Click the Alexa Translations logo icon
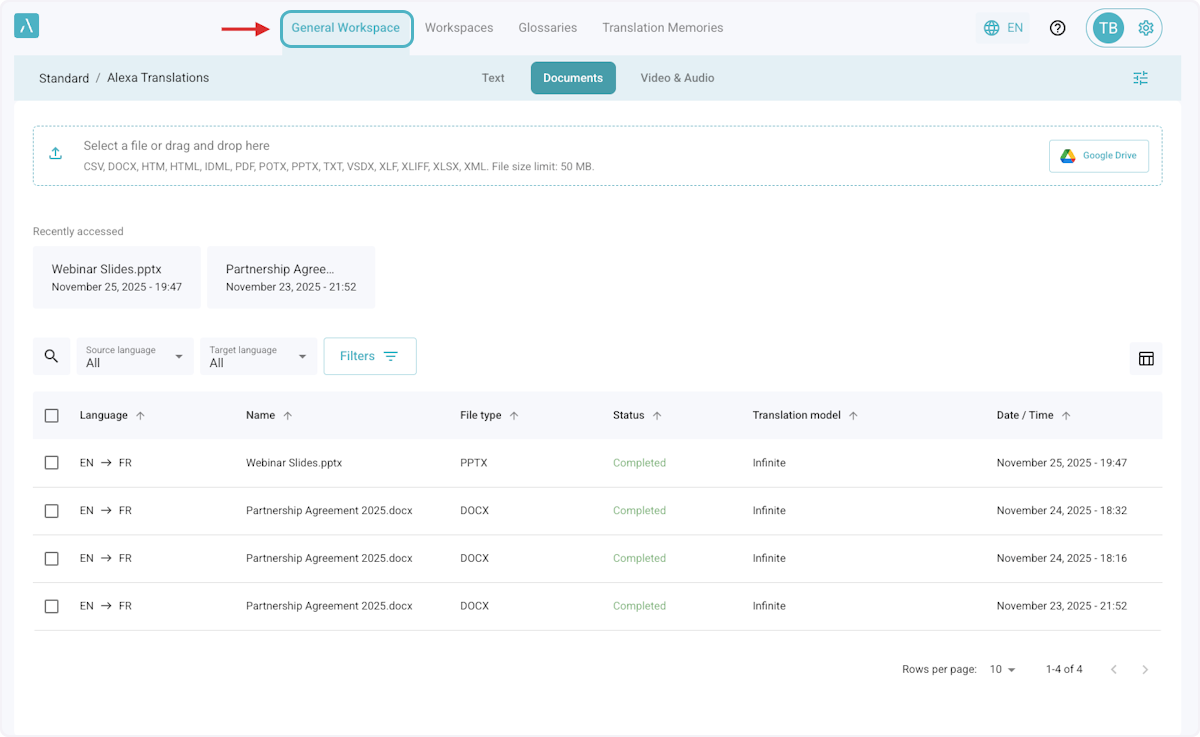1200x737 pixels. tap(27, 27)
